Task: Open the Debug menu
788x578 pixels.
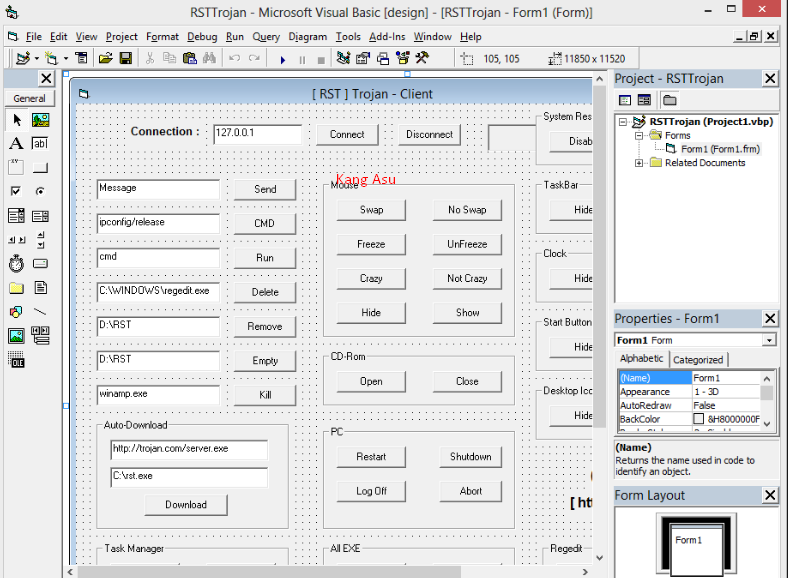Action: click(202, 37)
